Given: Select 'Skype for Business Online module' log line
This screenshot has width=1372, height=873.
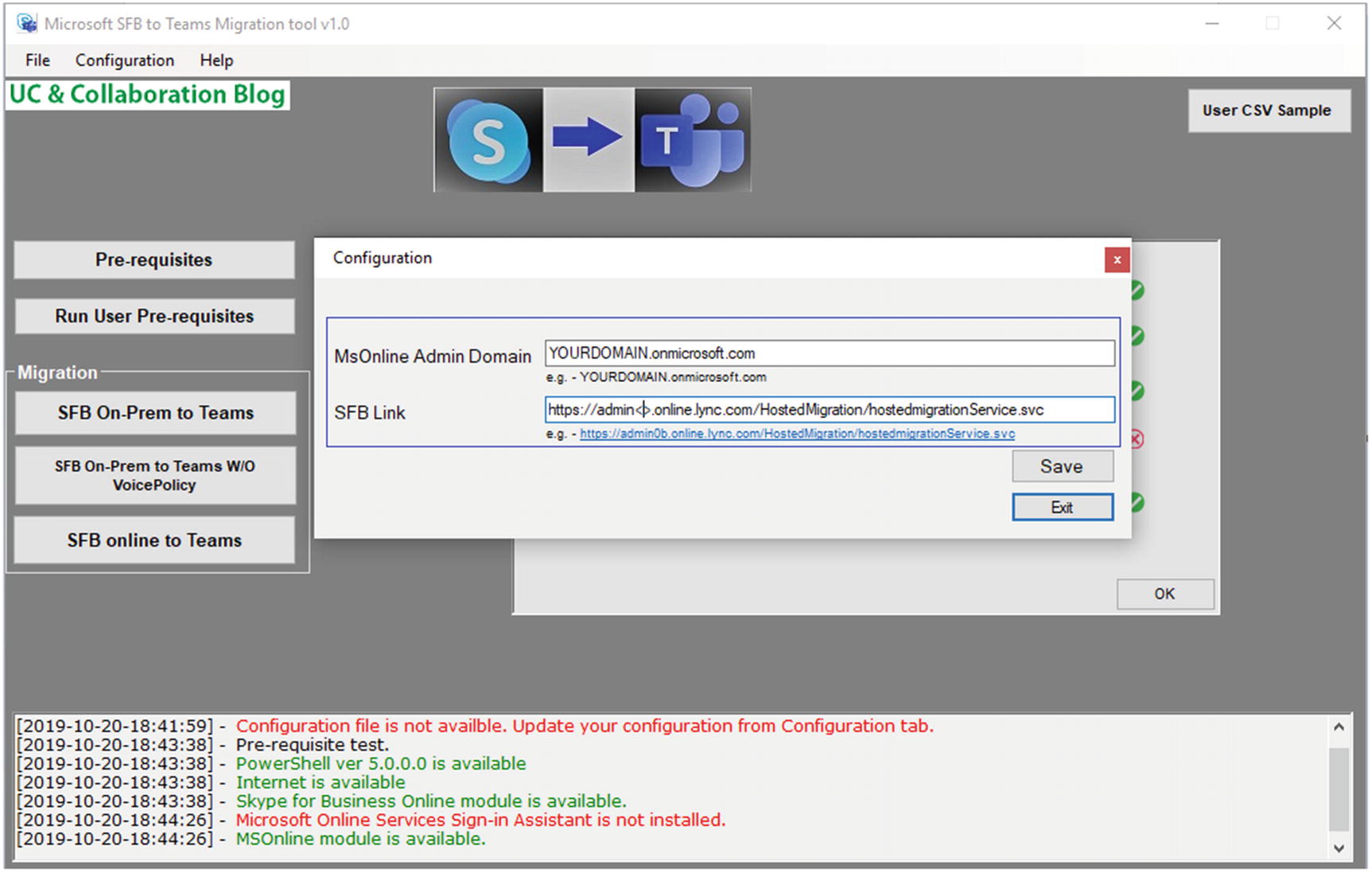Looking at the screenshot, I should [x=431, y=801].
